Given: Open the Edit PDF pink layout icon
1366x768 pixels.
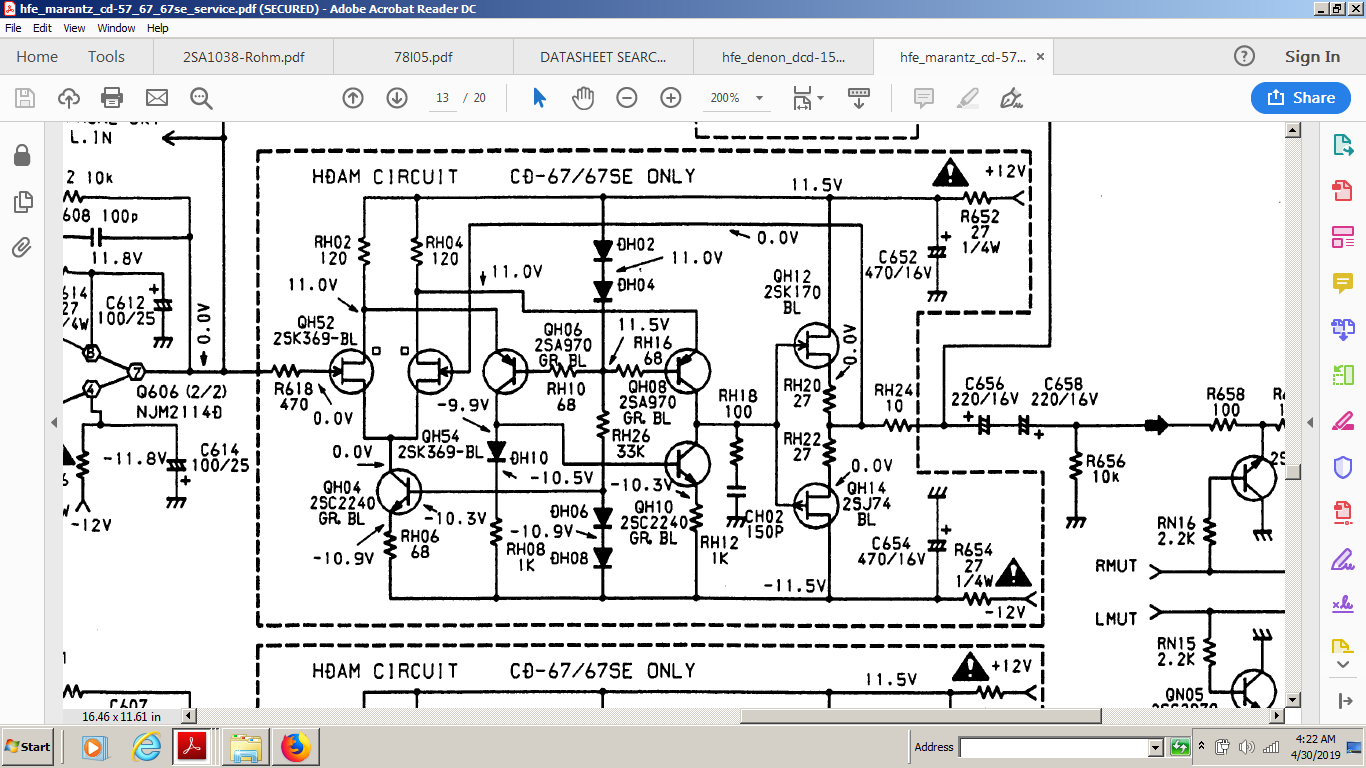Looking at the screenshot, I should click(1342, 237).
